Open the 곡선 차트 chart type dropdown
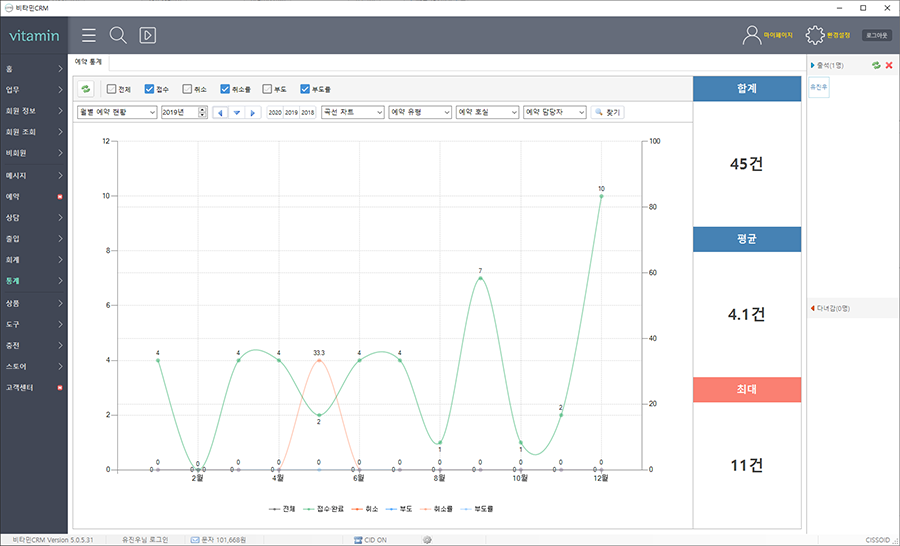900x546 pixels. pos(353,113)
